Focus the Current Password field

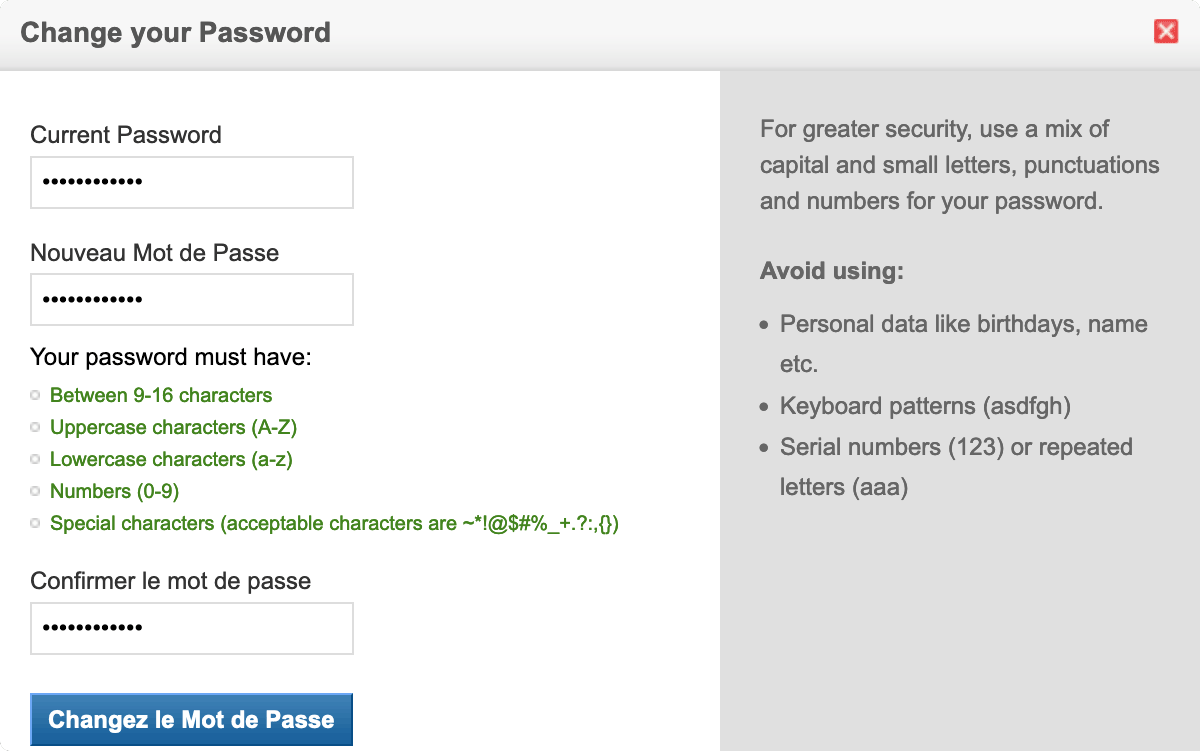tap(192, 182)
